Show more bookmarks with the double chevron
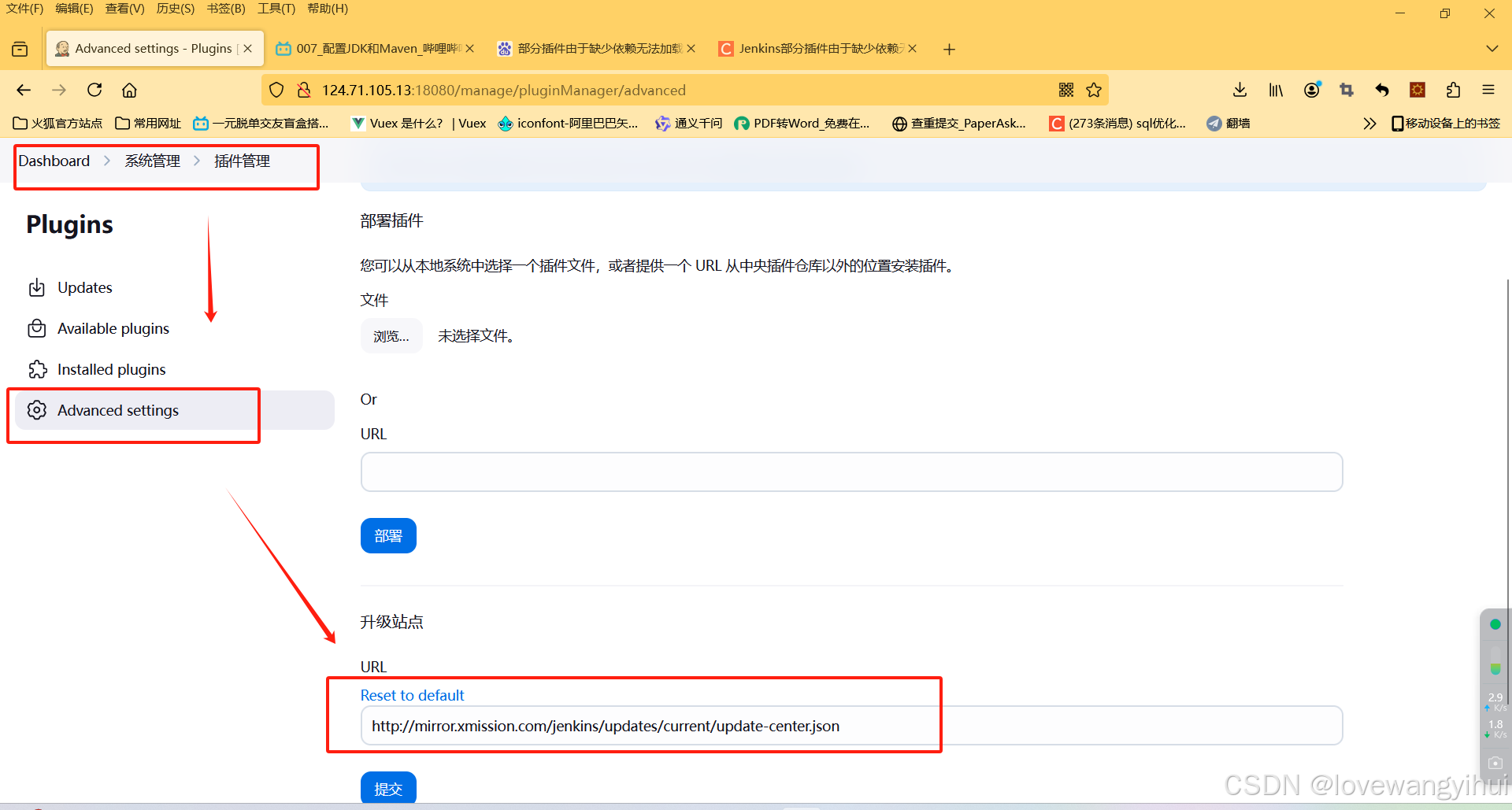 click(1369, 124)
